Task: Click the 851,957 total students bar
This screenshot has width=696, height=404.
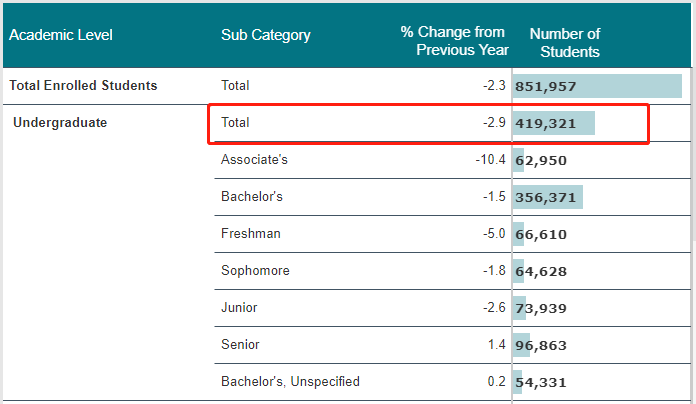Action: (597, 86)
